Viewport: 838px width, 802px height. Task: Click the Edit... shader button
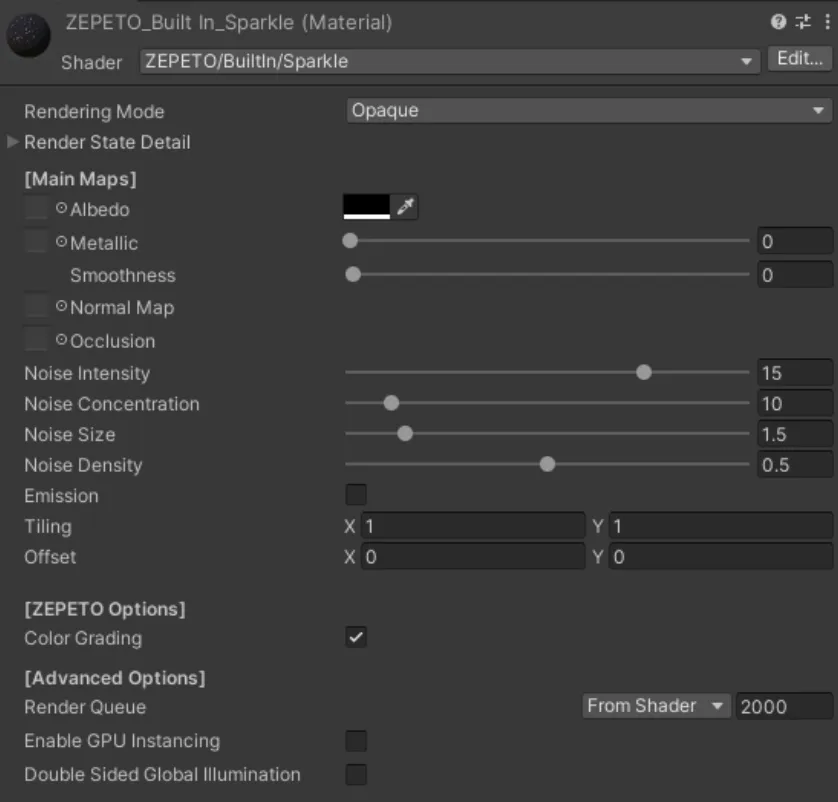[x=800, y=58]
